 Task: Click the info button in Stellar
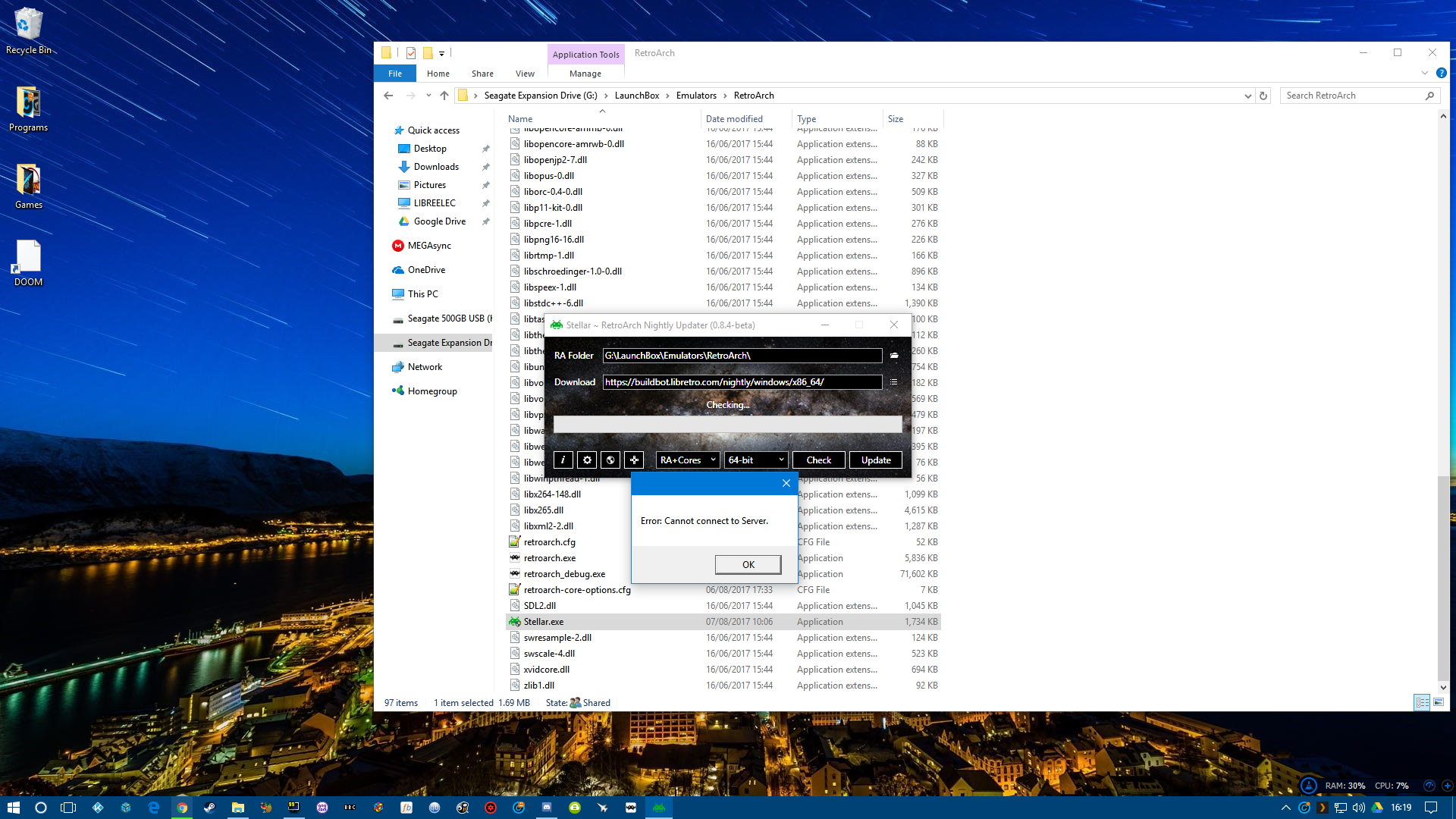coord(563,460)
